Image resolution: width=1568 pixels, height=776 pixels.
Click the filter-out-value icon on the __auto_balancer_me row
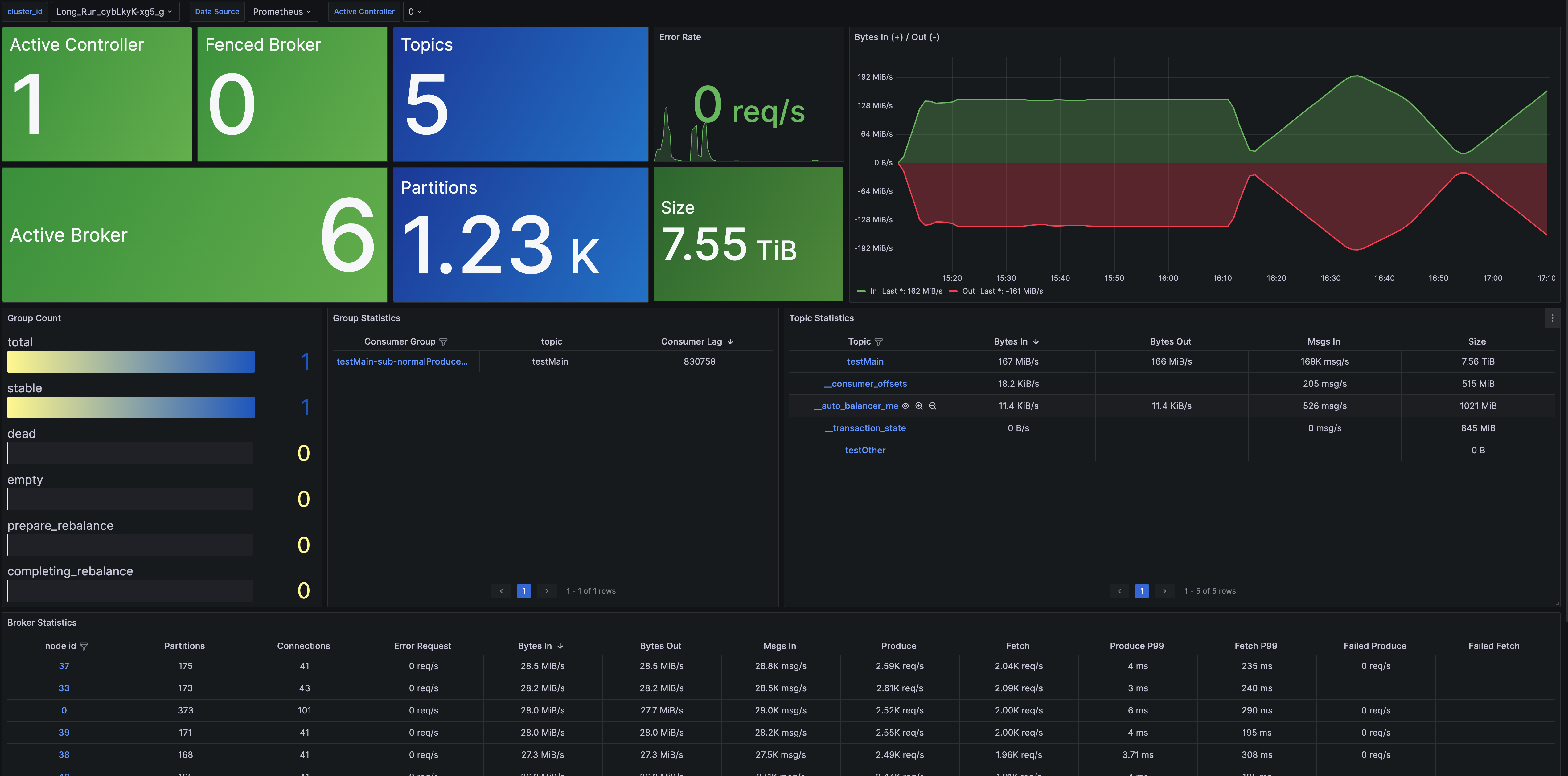click(933, 406)
